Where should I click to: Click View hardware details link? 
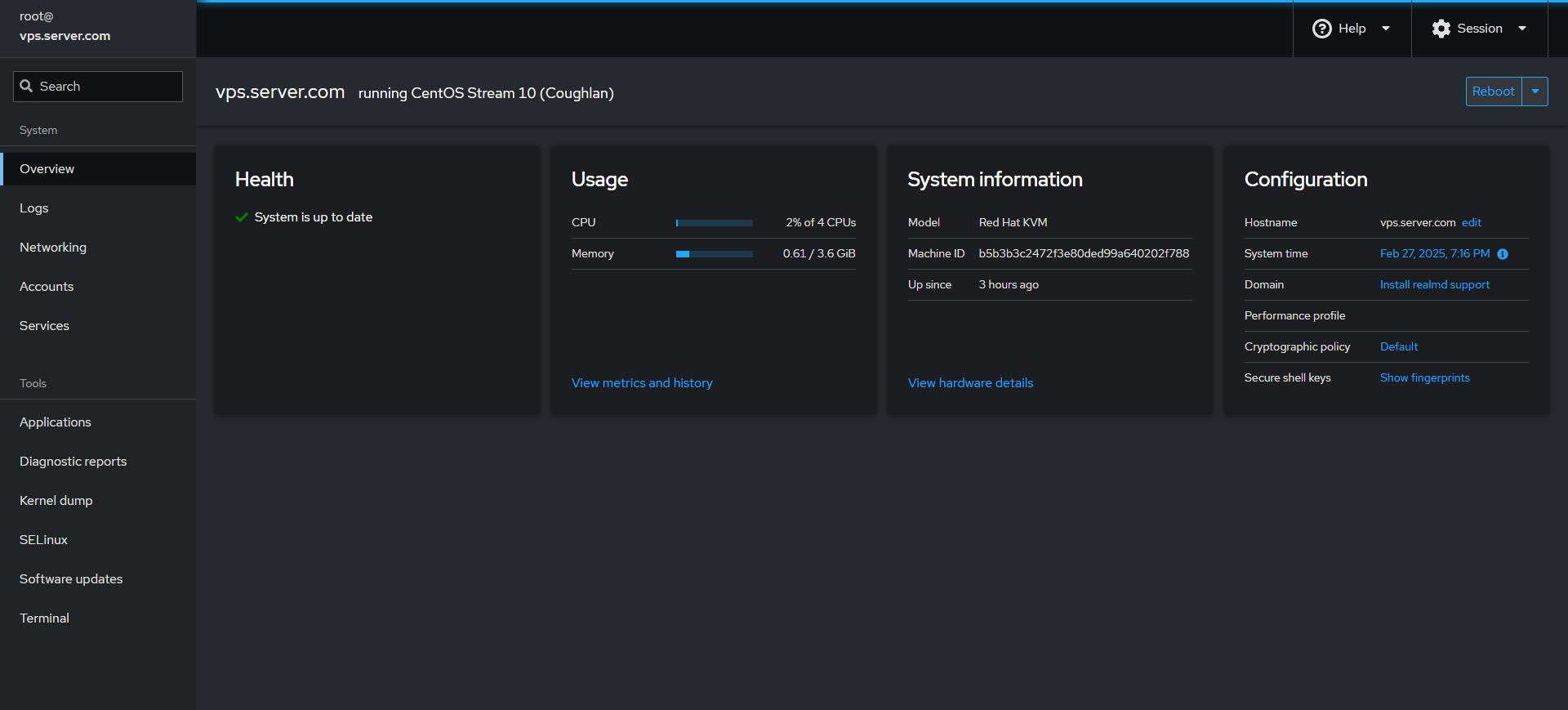(970, 383)
